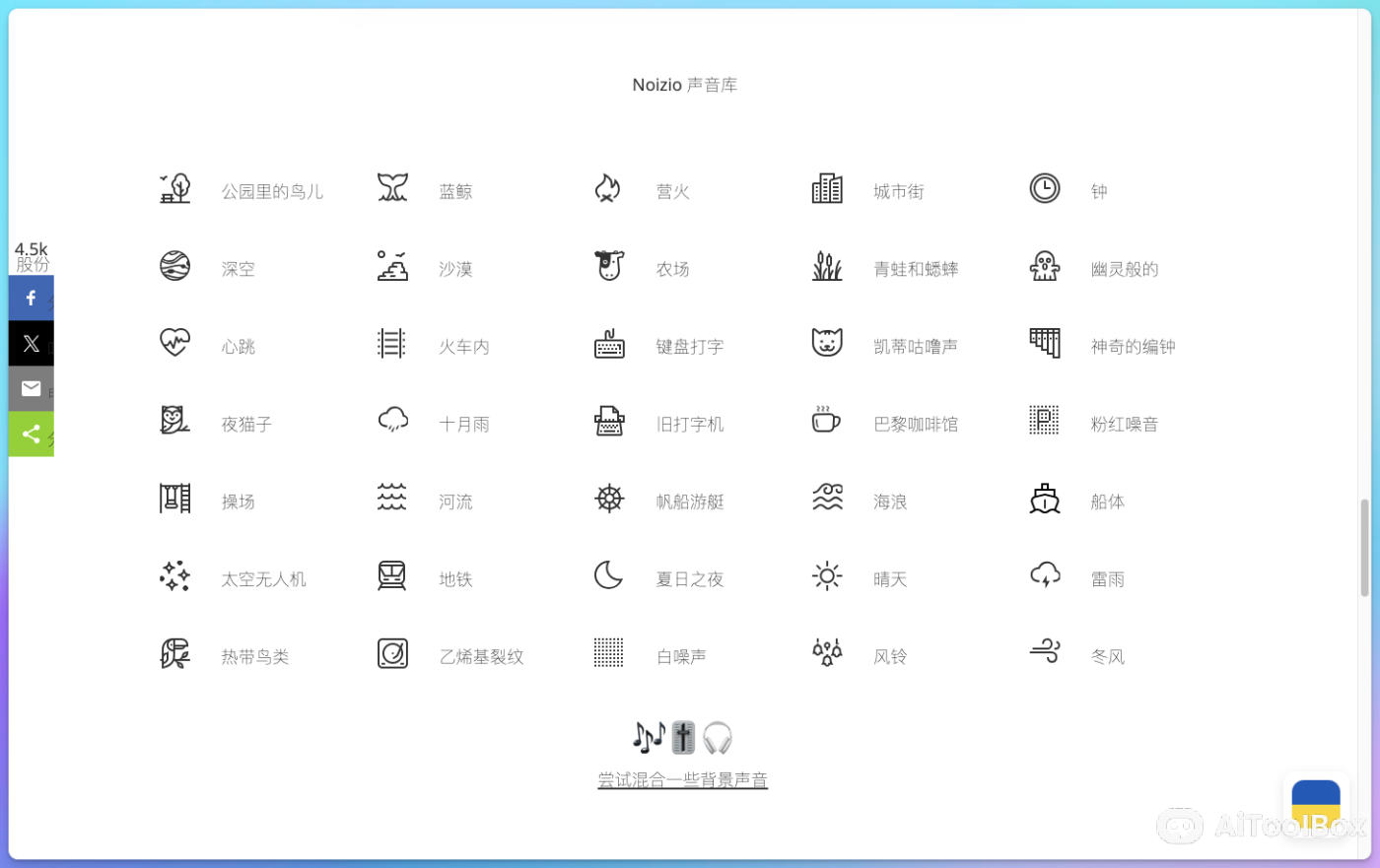Open the 尝试混合一些背景声音 link
Viewport: 1380px width, 868px height.
[x=682, y=779]
